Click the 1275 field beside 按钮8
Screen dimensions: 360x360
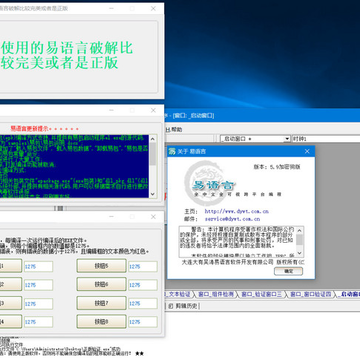[x=143, y=322]
